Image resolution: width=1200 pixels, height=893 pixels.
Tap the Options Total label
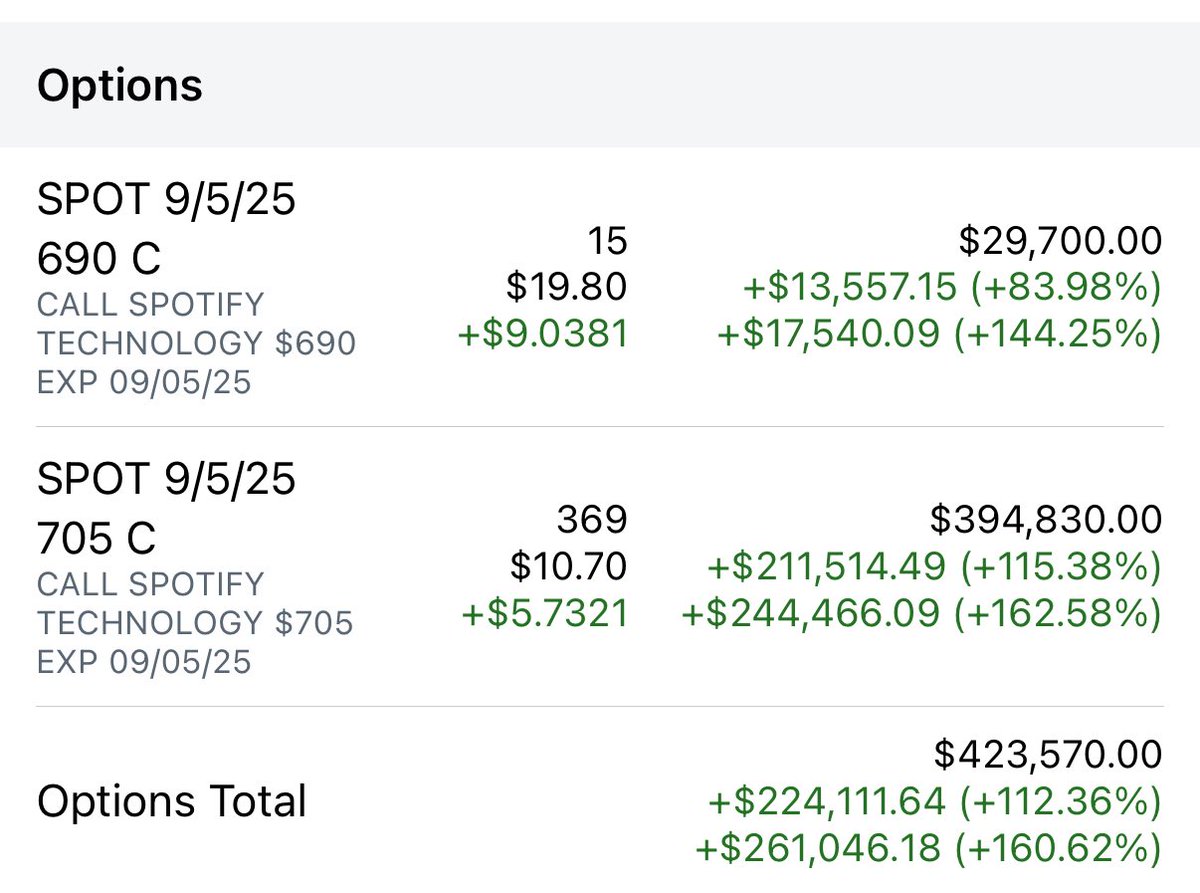pyautogui.click(x=172, y=802)
